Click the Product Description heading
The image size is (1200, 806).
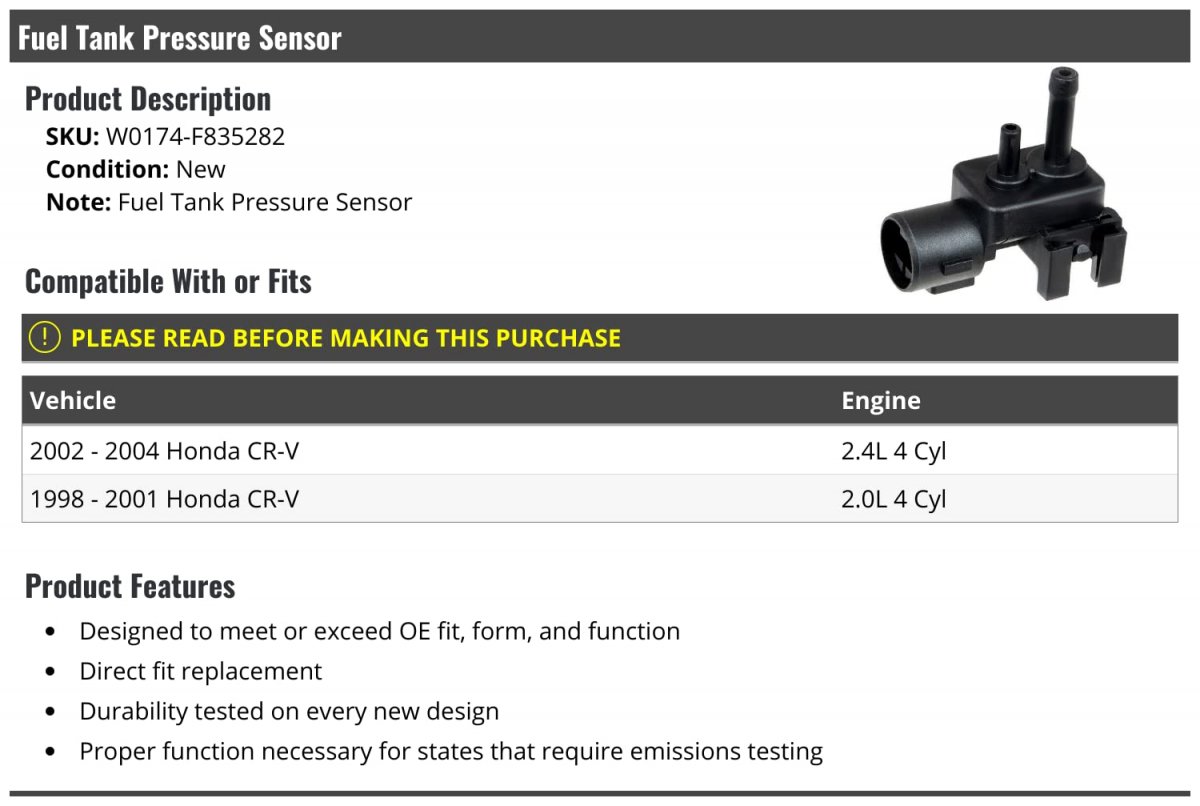coord(148,98)
